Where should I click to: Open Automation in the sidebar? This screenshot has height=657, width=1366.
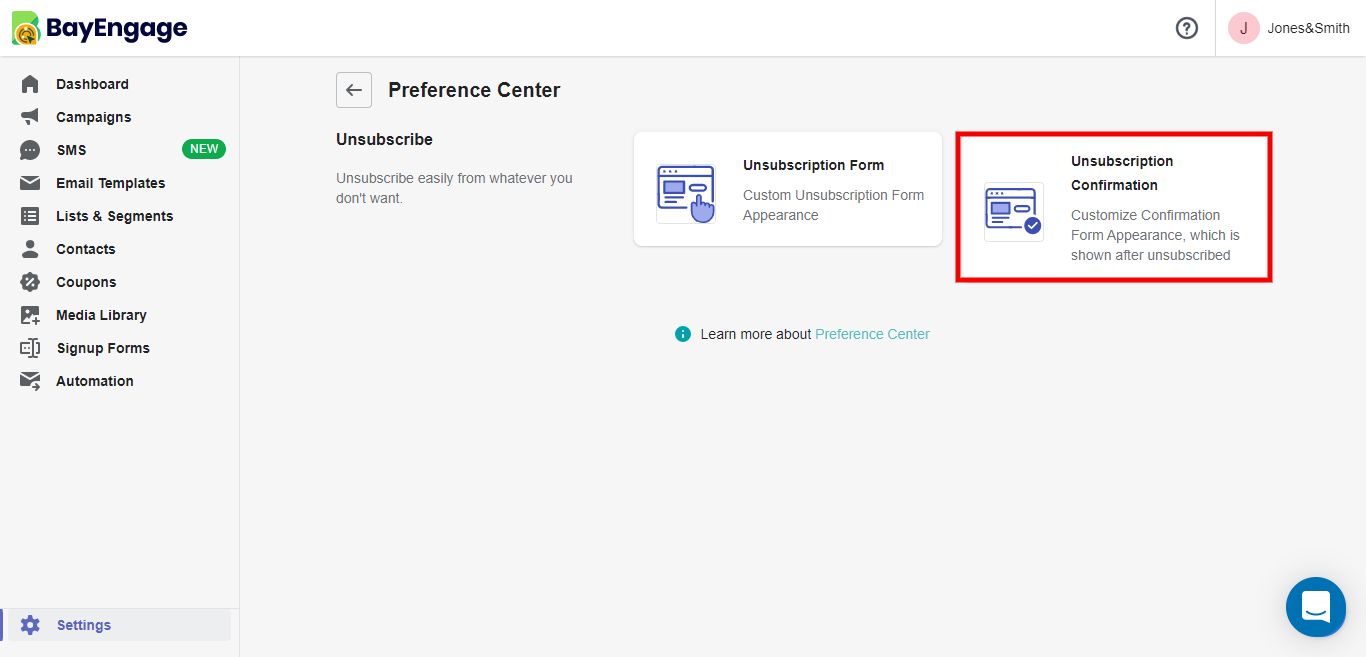tap(94, 381)
